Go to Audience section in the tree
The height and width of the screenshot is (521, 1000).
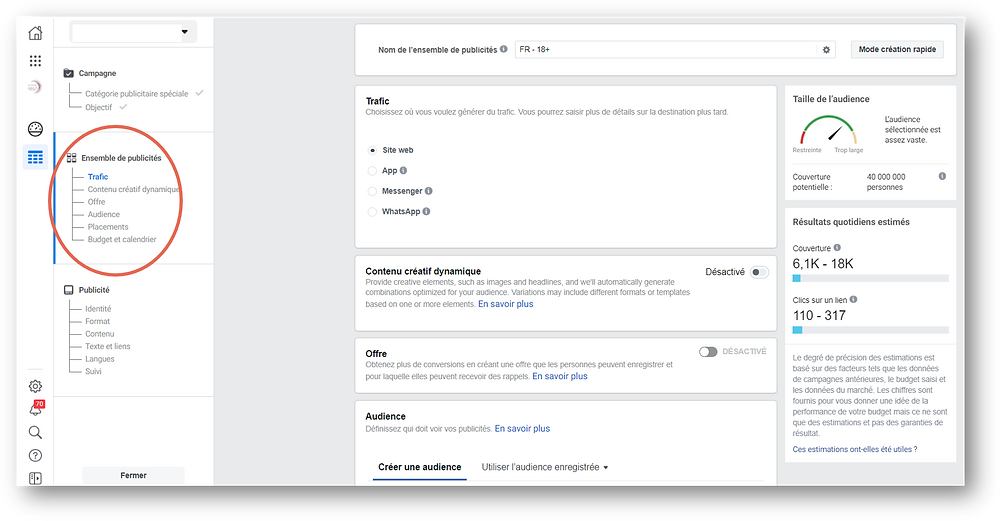pyautogui.click(x=103, y=214)
